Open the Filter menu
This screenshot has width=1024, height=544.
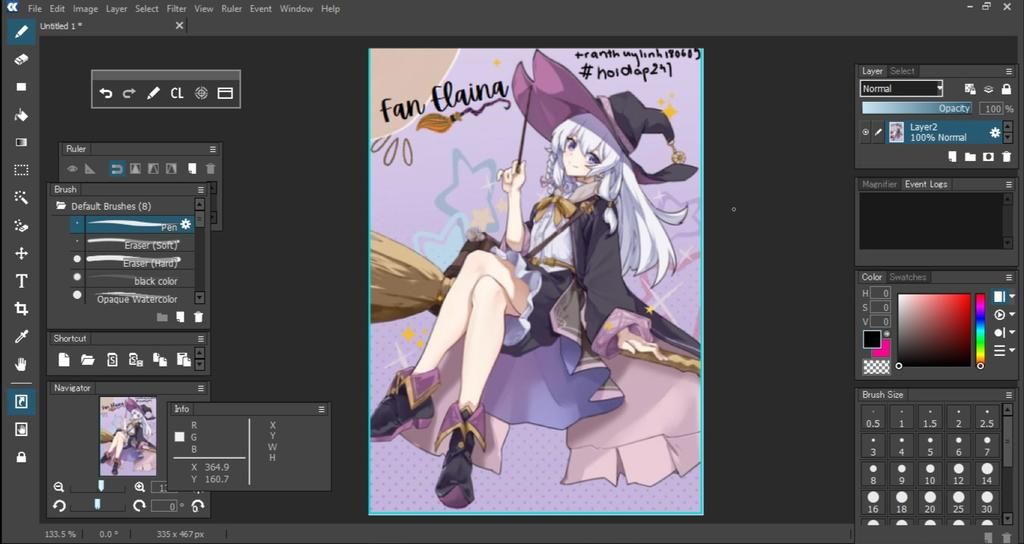pyautogui.click(x=176, y=8)
